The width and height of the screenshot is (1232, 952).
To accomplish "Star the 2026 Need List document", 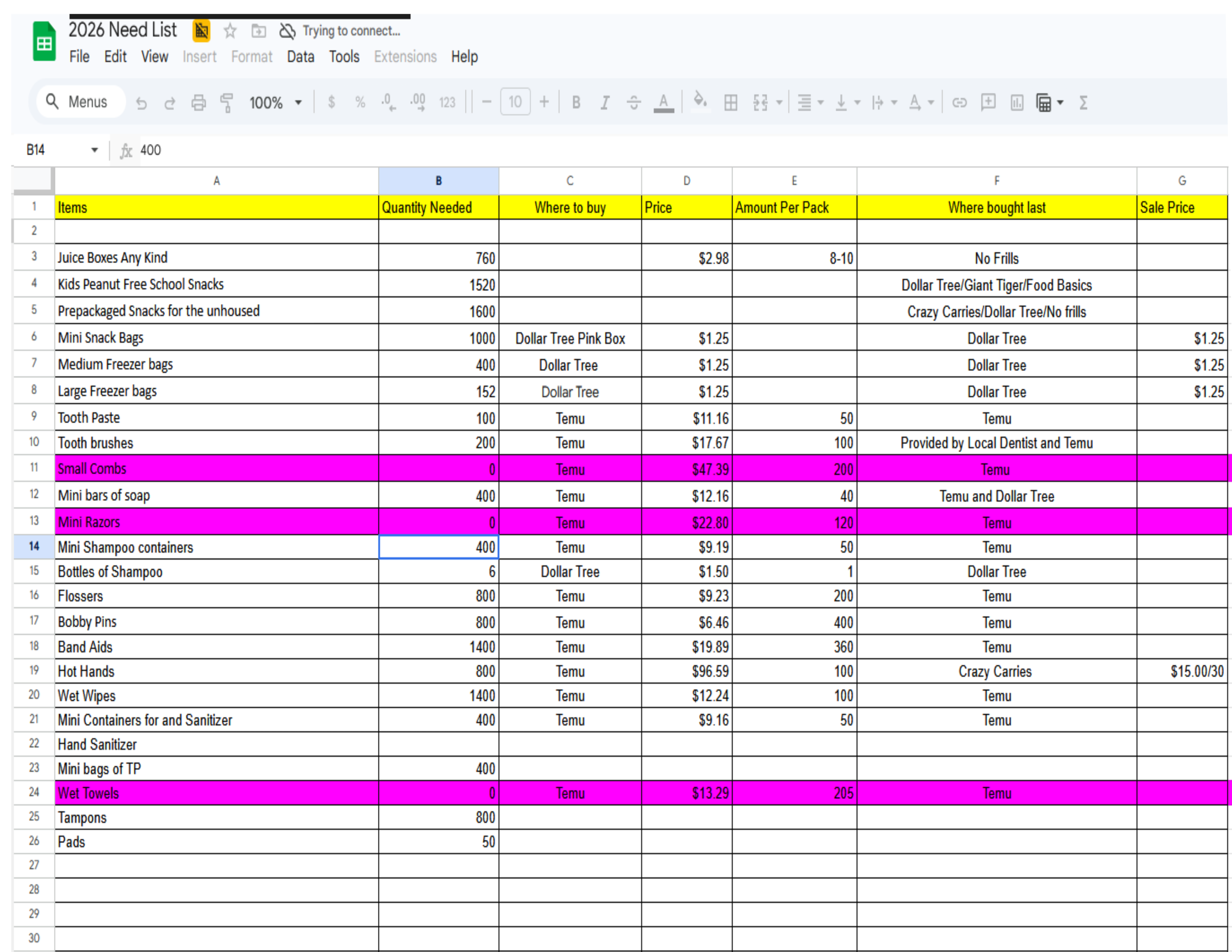I will coord(230,31).
